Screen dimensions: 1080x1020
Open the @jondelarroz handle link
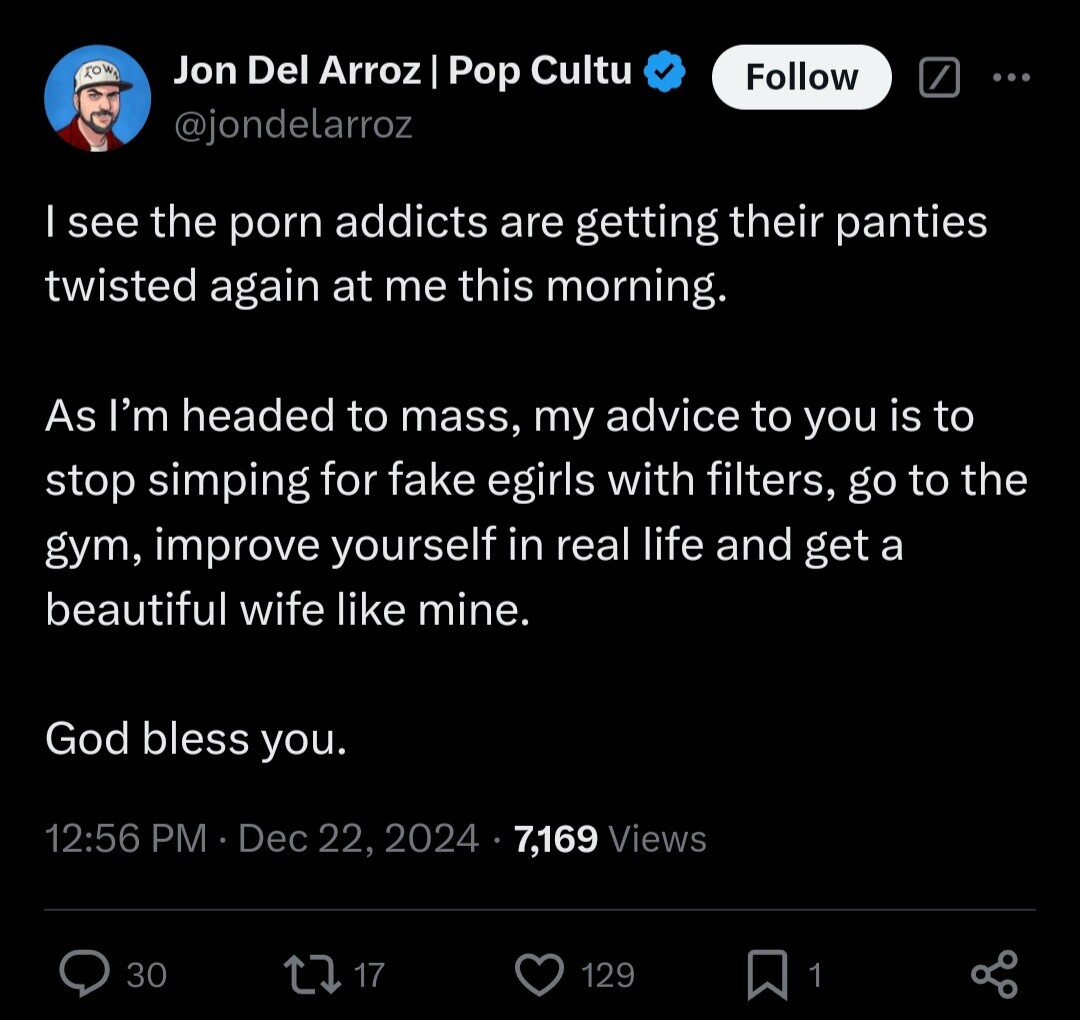293,125
